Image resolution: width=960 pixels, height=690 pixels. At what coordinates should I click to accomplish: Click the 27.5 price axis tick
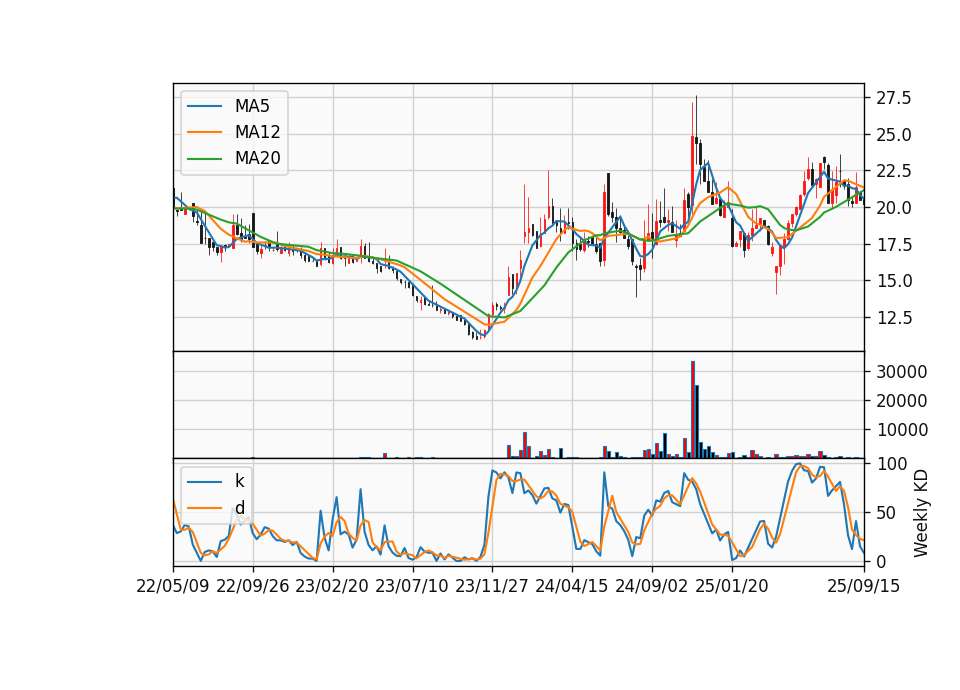point(894,98)
